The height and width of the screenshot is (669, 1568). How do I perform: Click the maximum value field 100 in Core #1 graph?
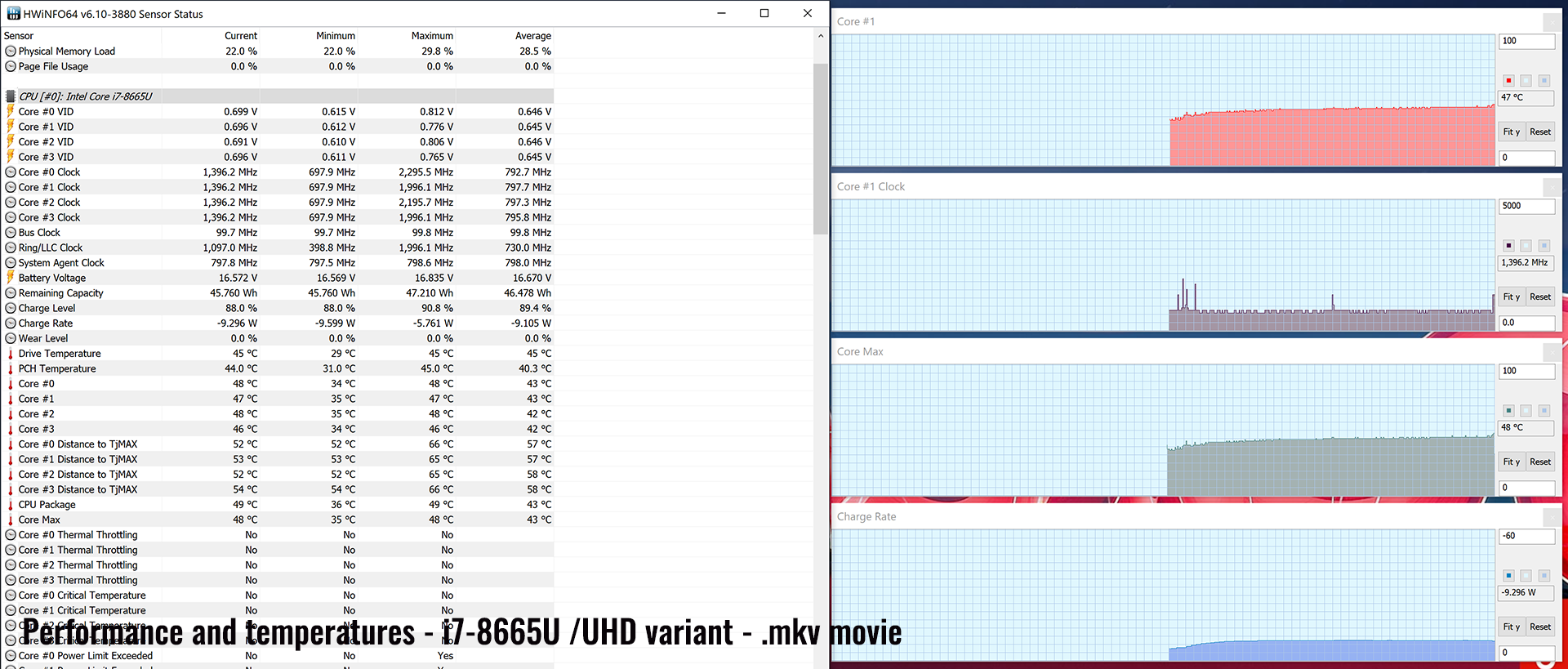1526,41
